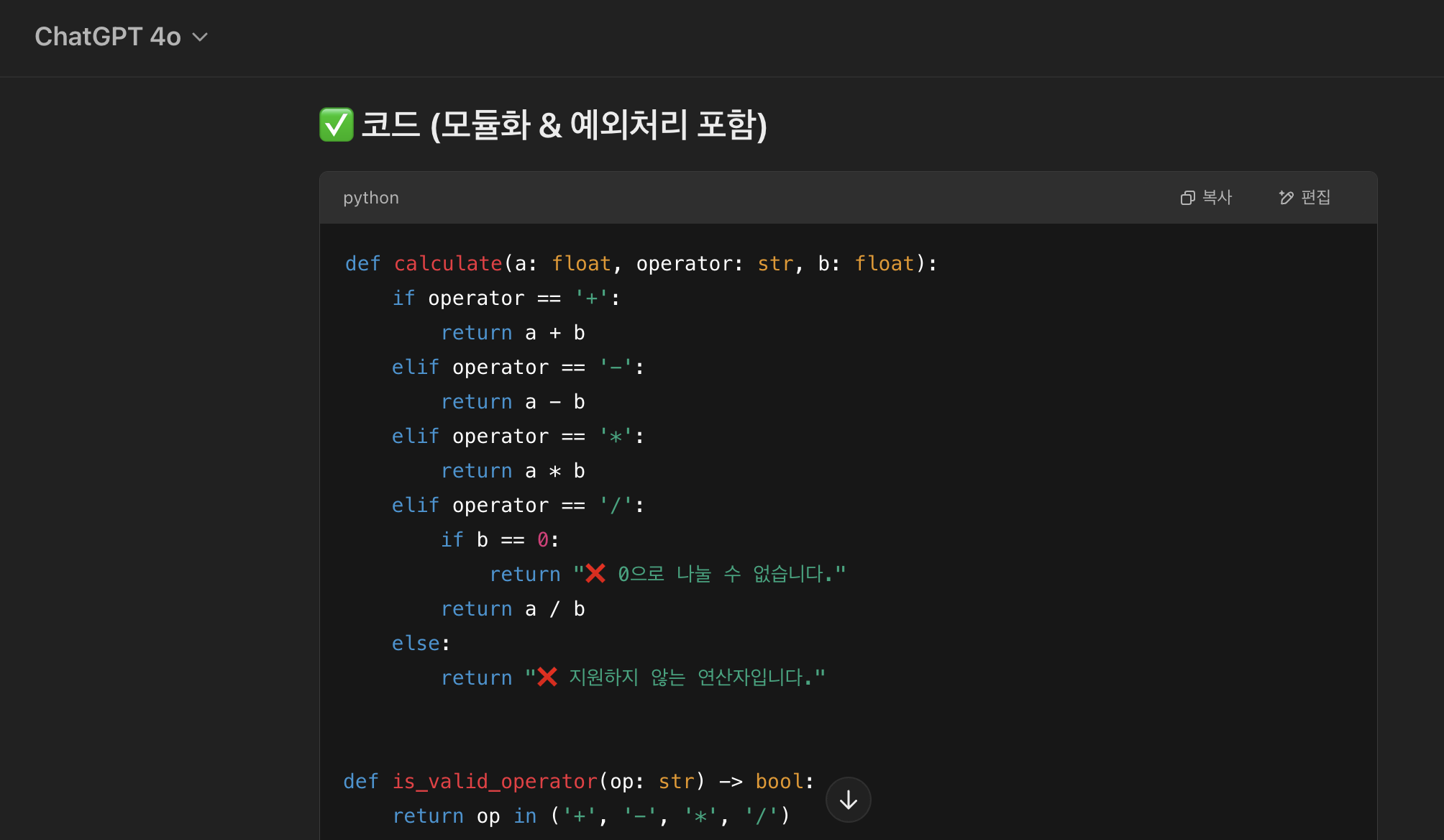Select the 편집 text label
The height and width of the screenshot is (840, 1444).
pyautogui.click(x=1315, y=198)
